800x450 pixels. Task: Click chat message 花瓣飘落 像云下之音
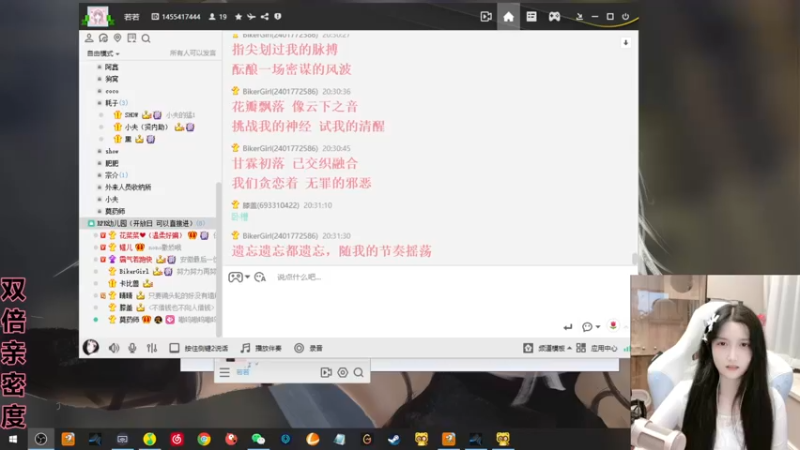pos(295,107)
